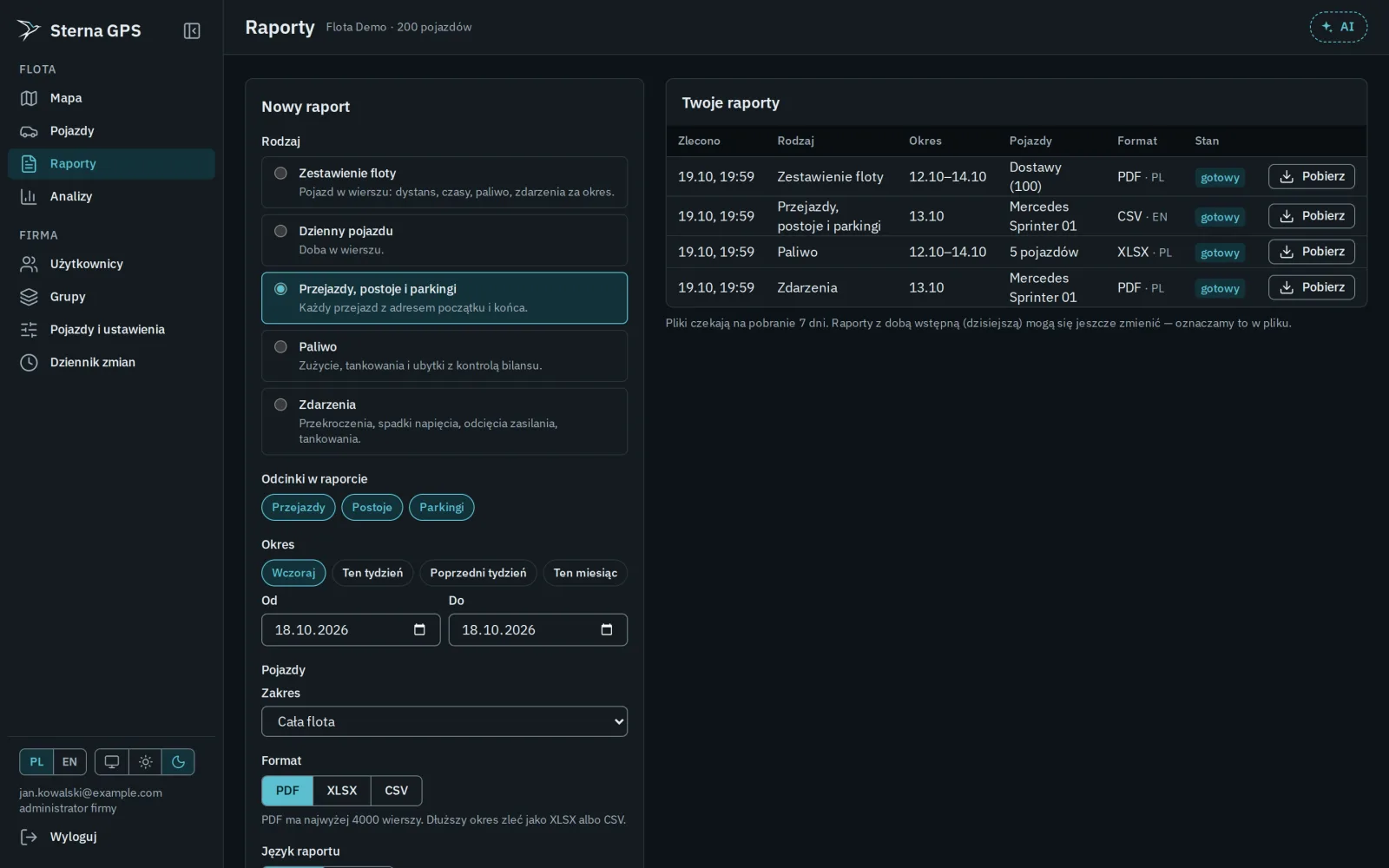Select the Zdarzenia report type

[444, 421]
